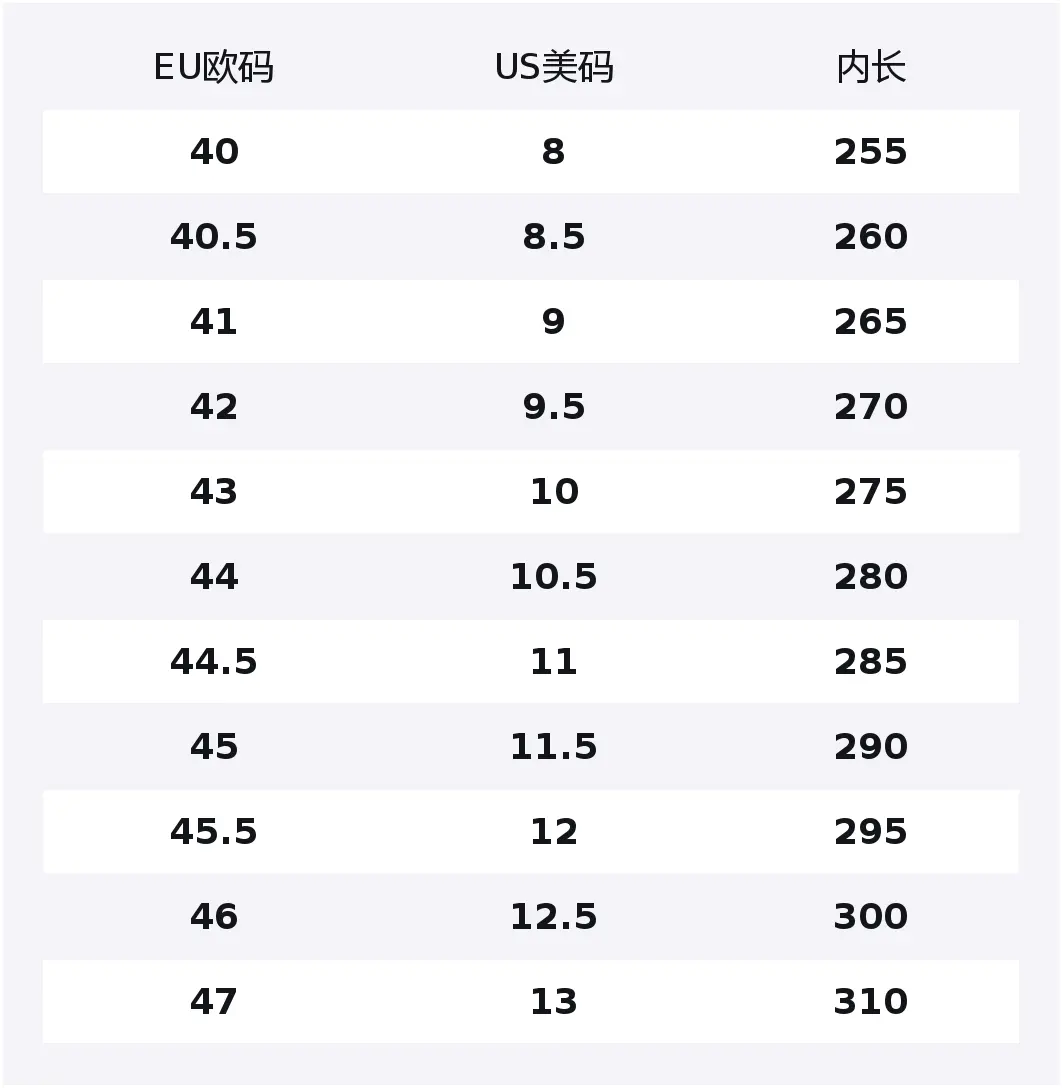Viewport: 1062px width, 1088px height.
Task: Select EU size 44.5 cell
Action: tap(214, 661)
